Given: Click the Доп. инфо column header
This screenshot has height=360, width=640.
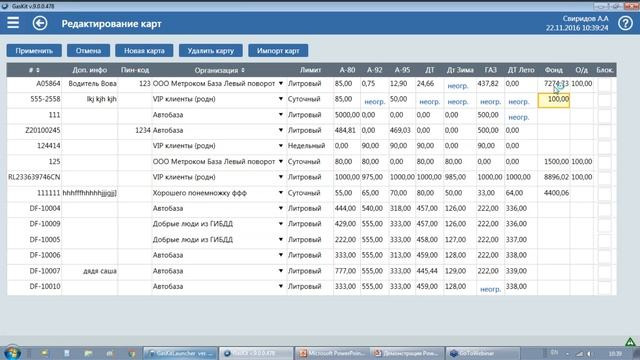Looking at the screenshot, I should (89, 70).
